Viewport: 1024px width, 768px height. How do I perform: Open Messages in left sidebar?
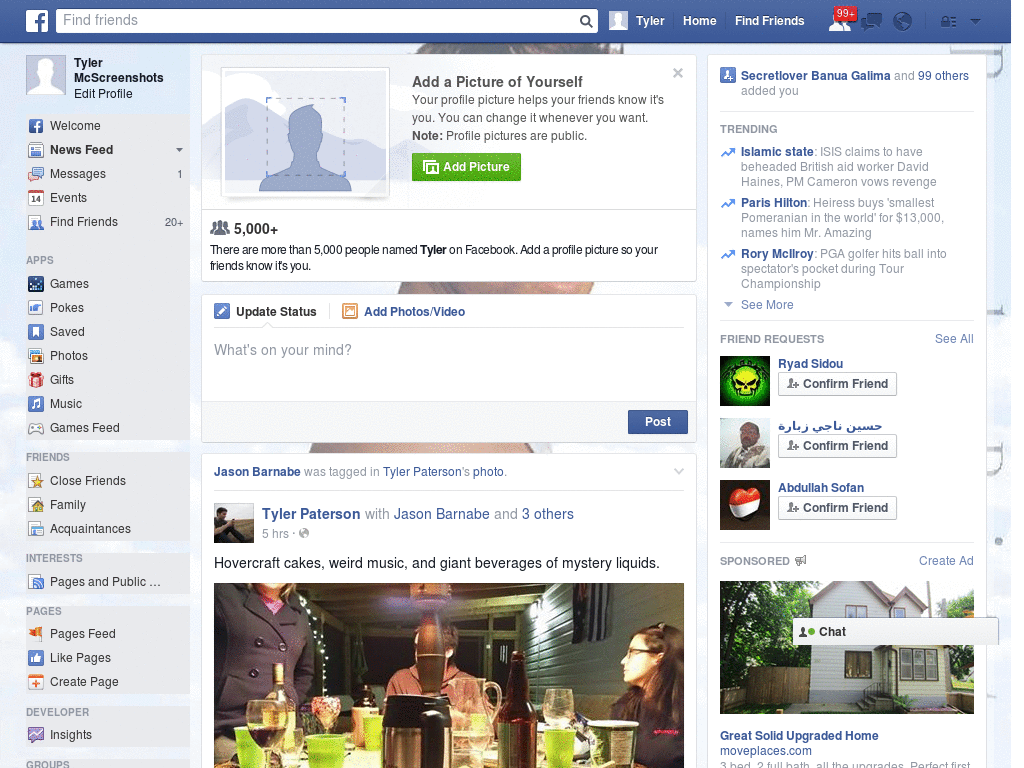tap(108, 174)
